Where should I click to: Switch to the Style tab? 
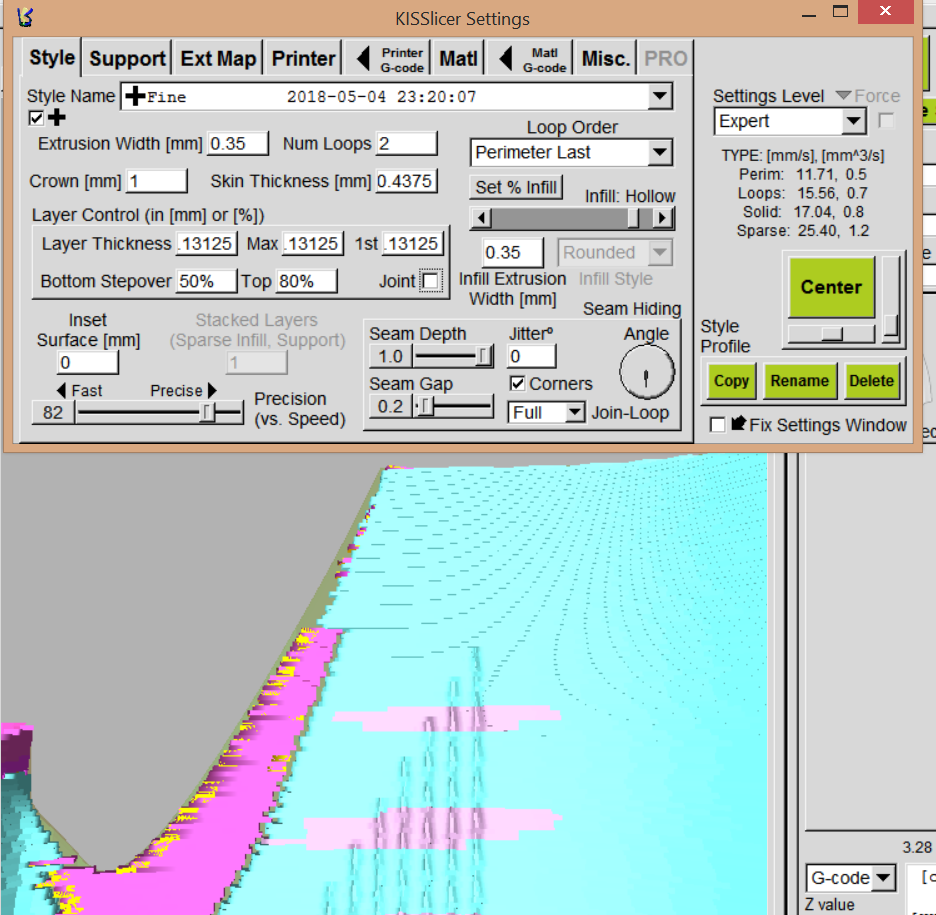(x=52, y=58)
